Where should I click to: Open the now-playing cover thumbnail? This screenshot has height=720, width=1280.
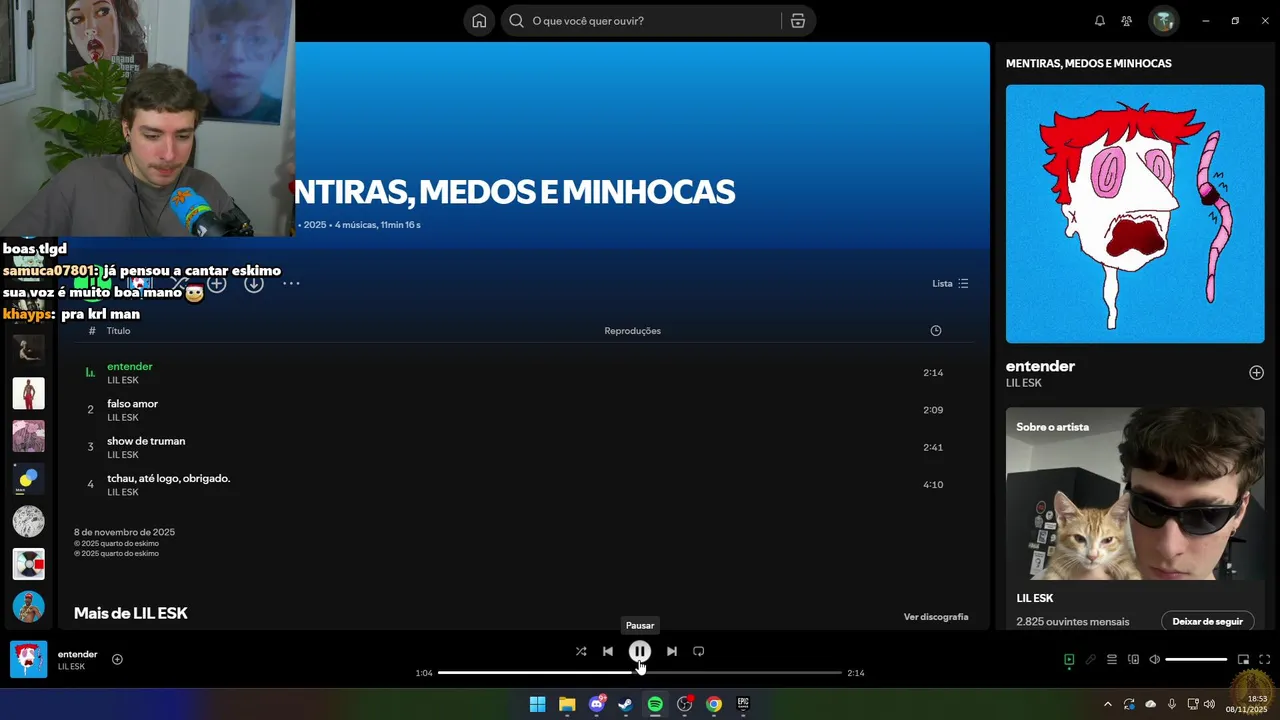pyautogui.click(x=29, y=659)
